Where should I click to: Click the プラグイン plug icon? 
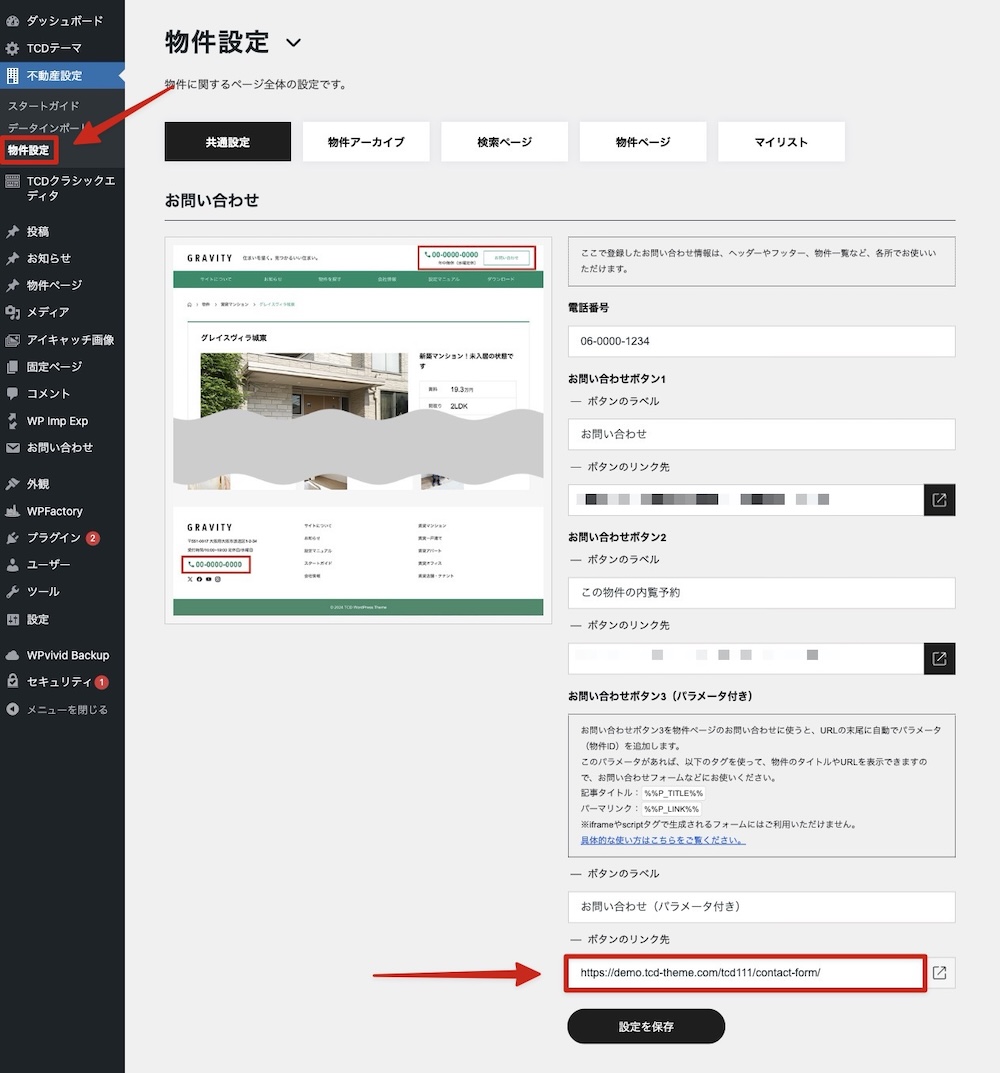coord(12,538)
